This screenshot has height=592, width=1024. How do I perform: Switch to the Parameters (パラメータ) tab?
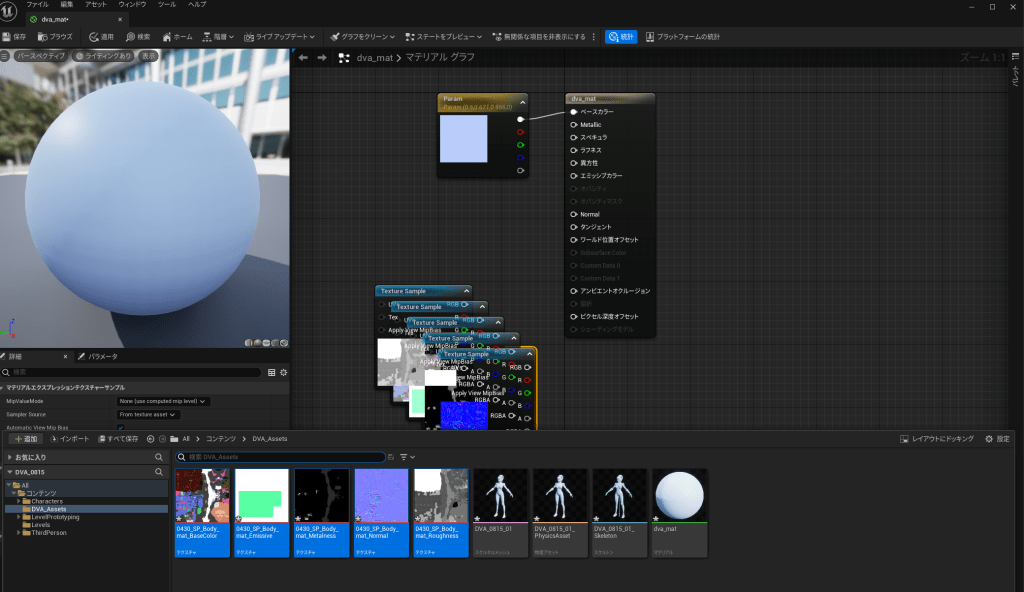(102, 356)
